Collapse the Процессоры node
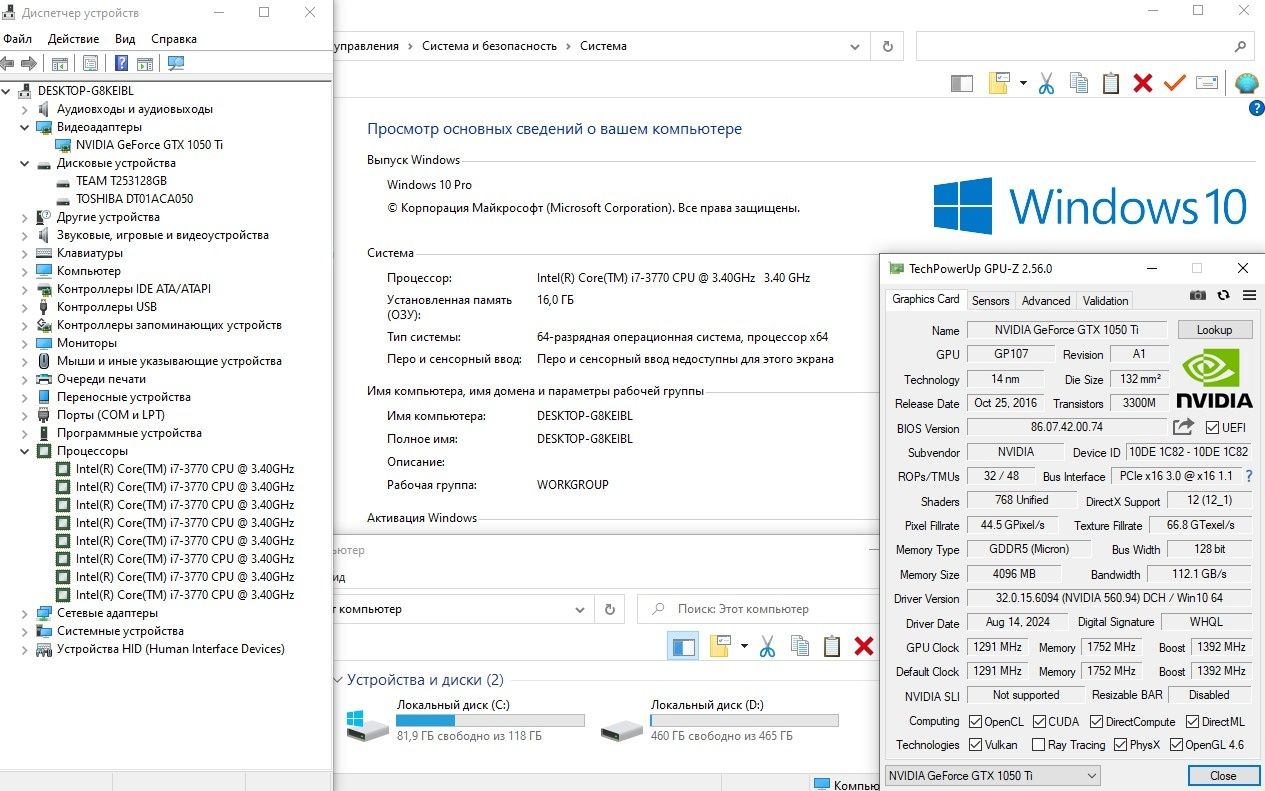This screenshot has height=791, width=1265. point(25,451)
